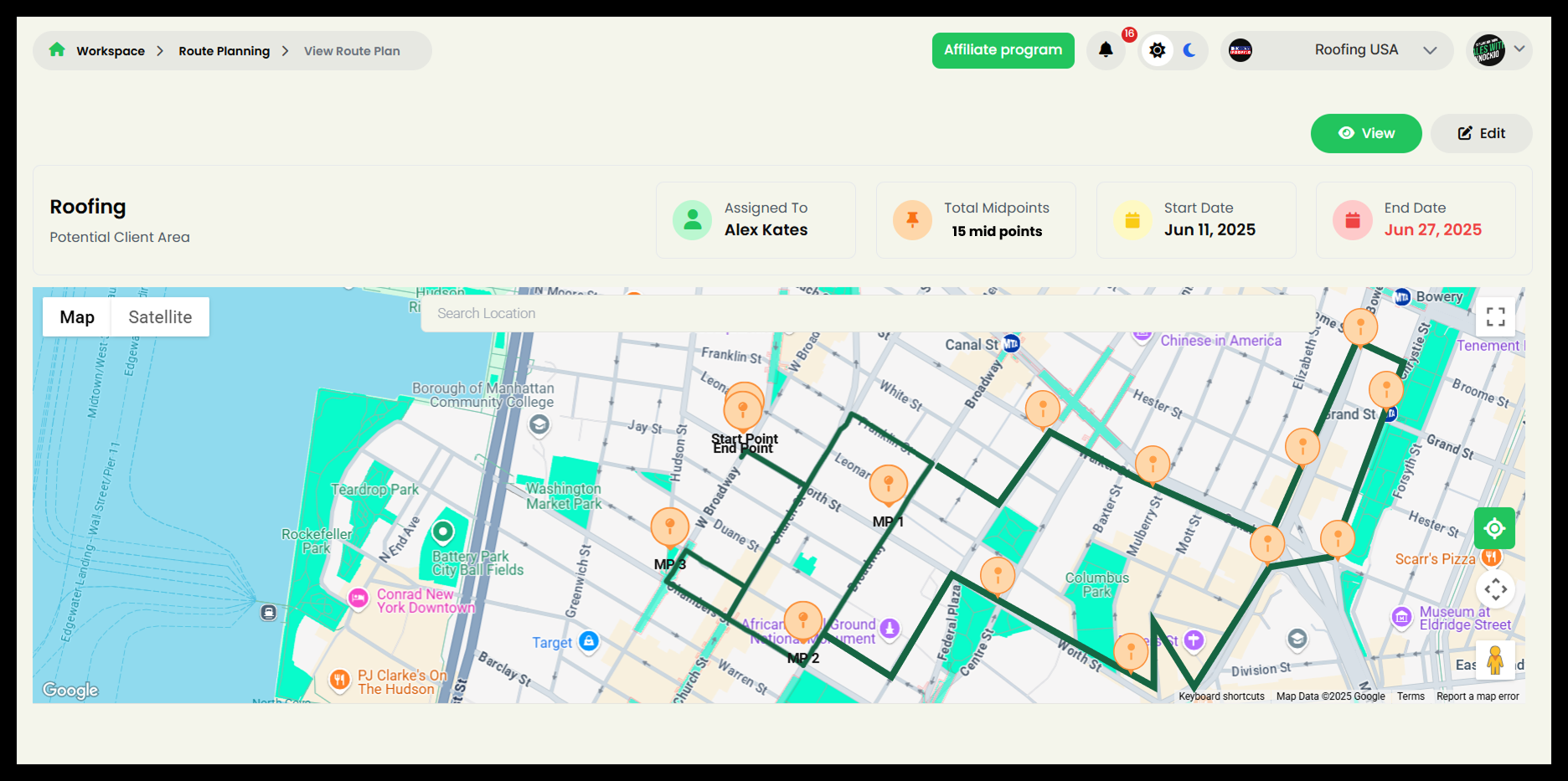The image size is (1568, 781).
Task: Click the Grand St subway icon
Action: (1390, 414)
